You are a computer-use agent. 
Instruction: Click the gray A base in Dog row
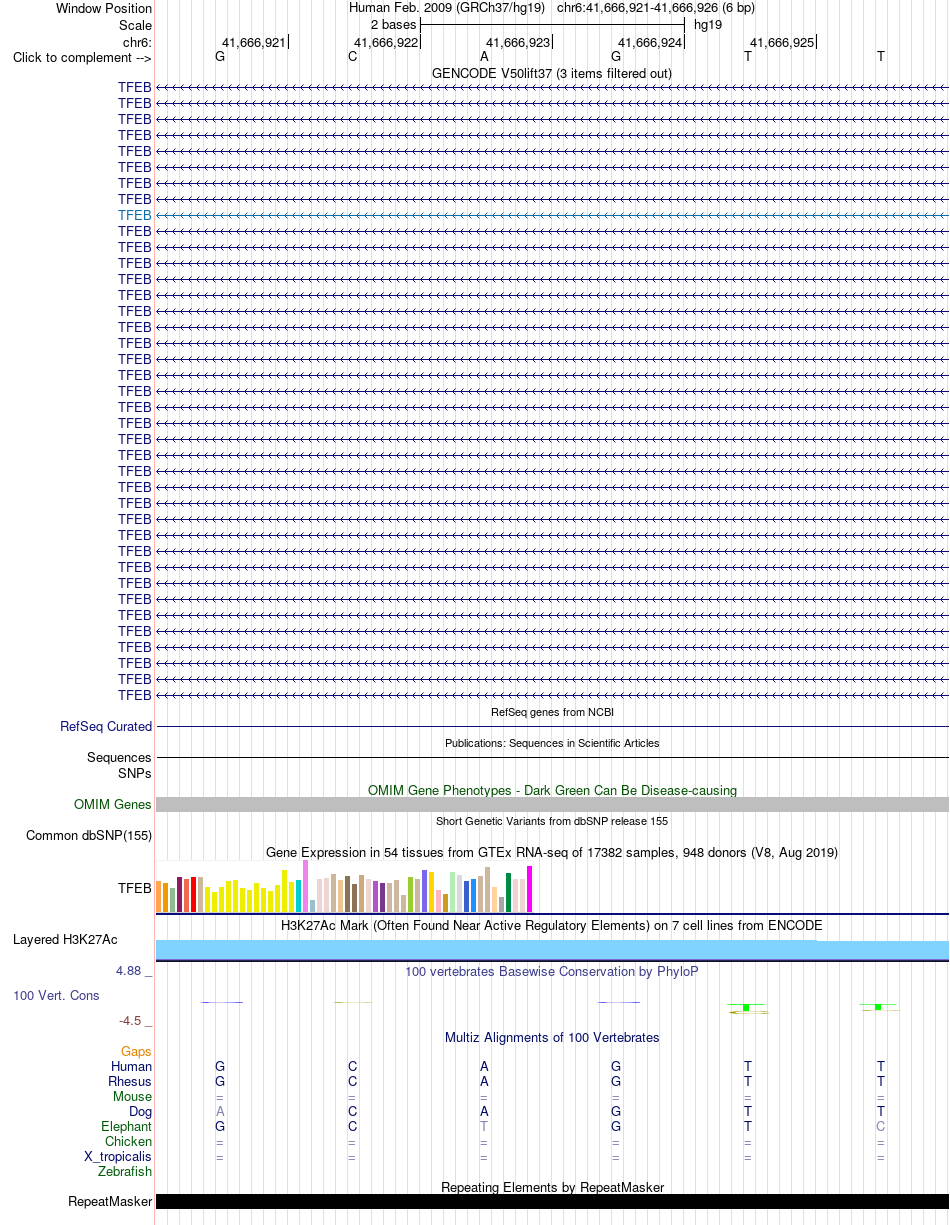[x=220, y=1111]
